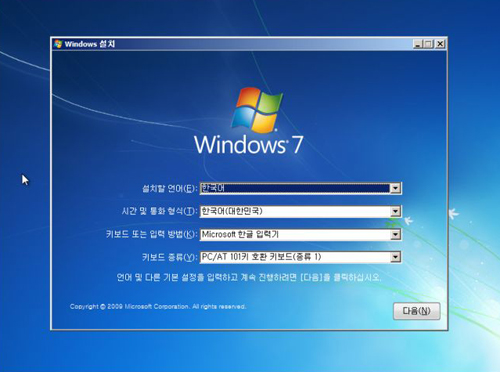Open the 키보드 또는 입력 방법 dropdown arrow

(x=395, y=235)
